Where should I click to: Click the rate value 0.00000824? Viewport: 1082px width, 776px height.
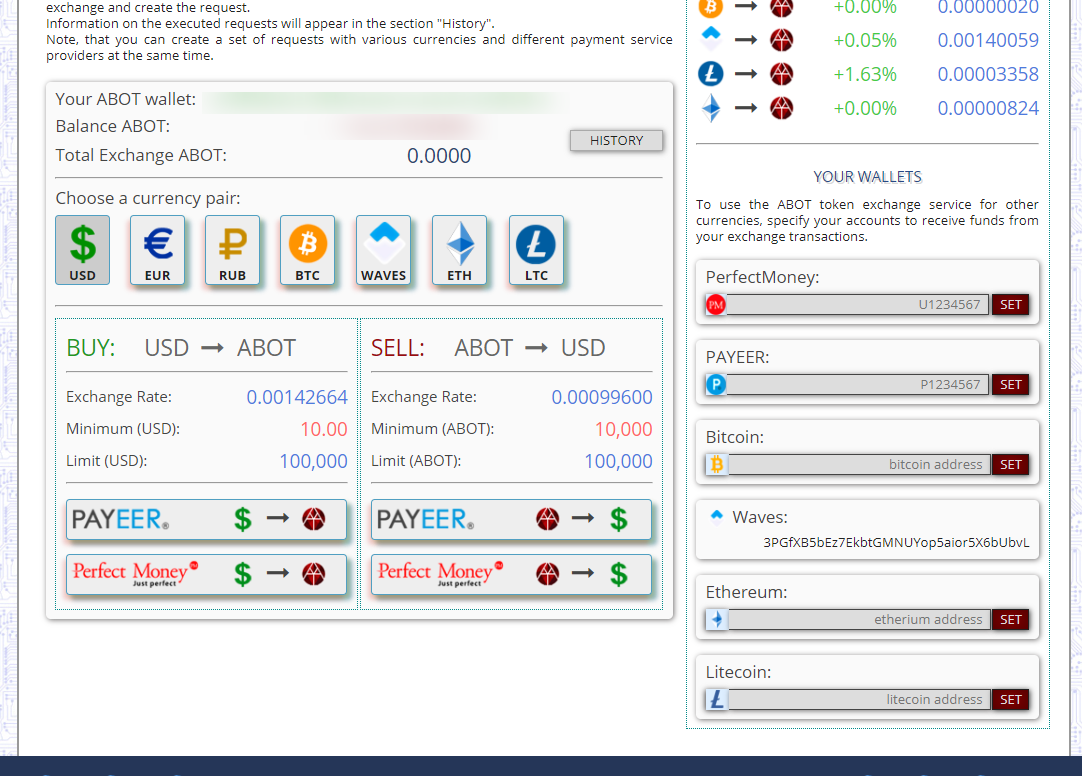coord(987,108)
